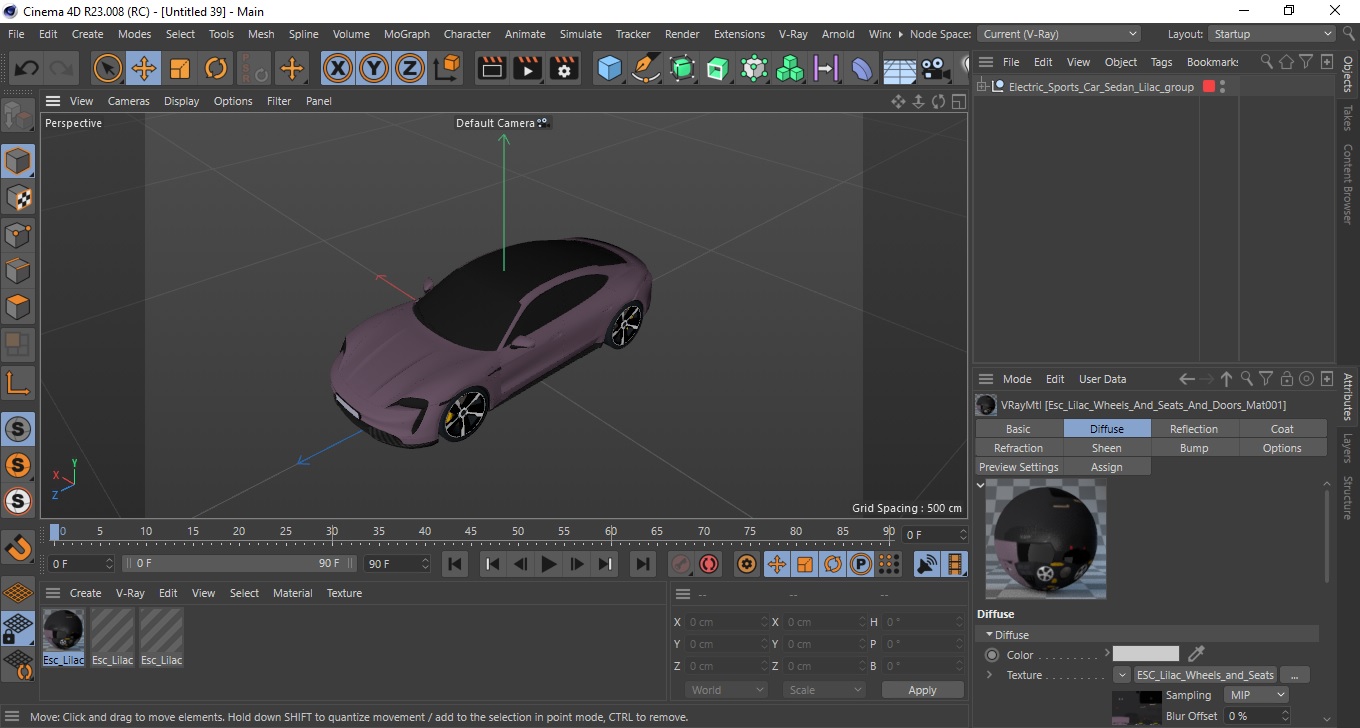Select the Scale tool

[x=180, y=69]
